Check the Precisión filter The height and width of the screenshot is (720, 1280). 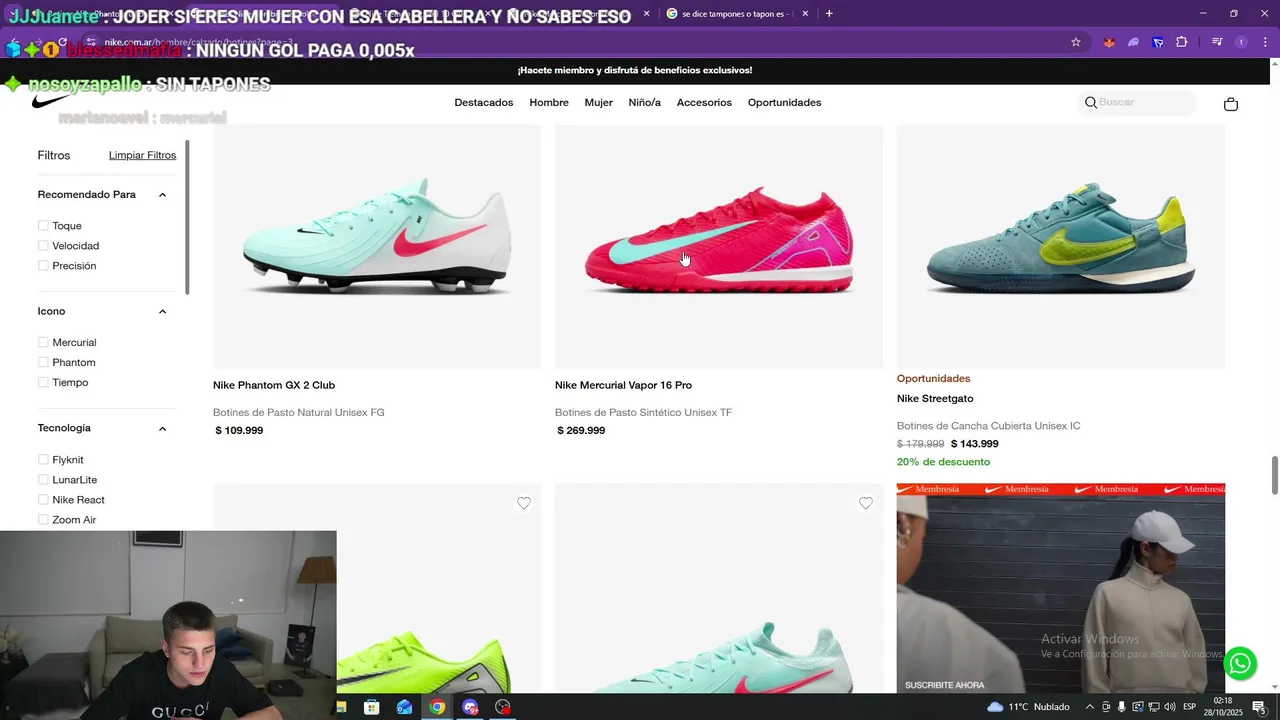pyautogui.click(x=43, y=266)
